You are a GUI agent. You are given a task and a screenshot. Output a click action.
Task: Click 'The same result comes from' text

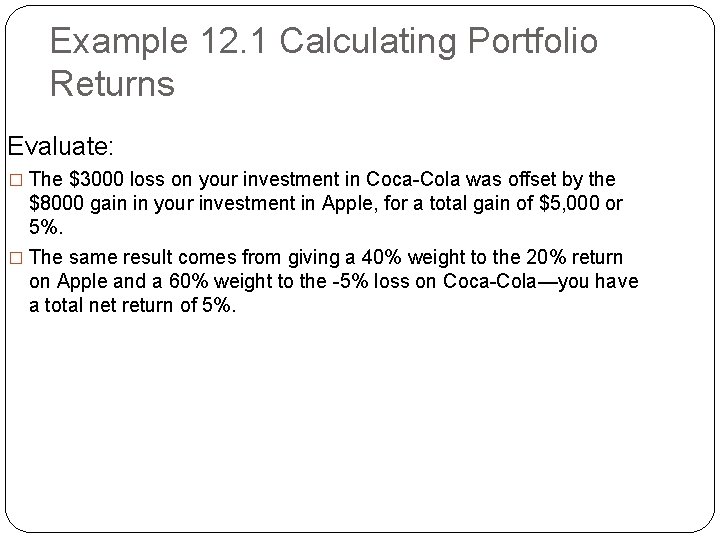155,257
